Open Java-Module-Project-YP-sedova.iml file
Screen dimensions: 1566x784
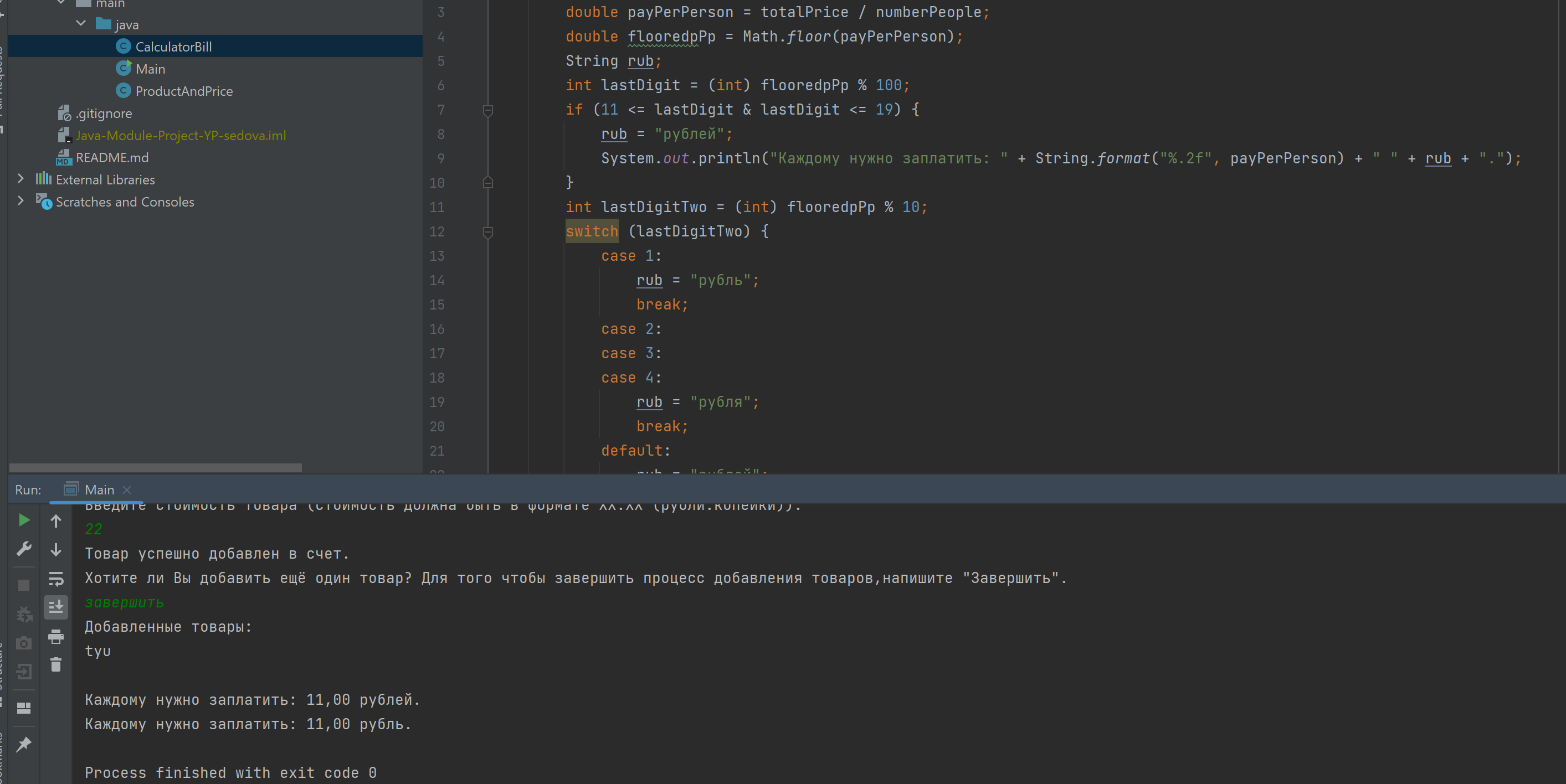(x=181, y=135)
